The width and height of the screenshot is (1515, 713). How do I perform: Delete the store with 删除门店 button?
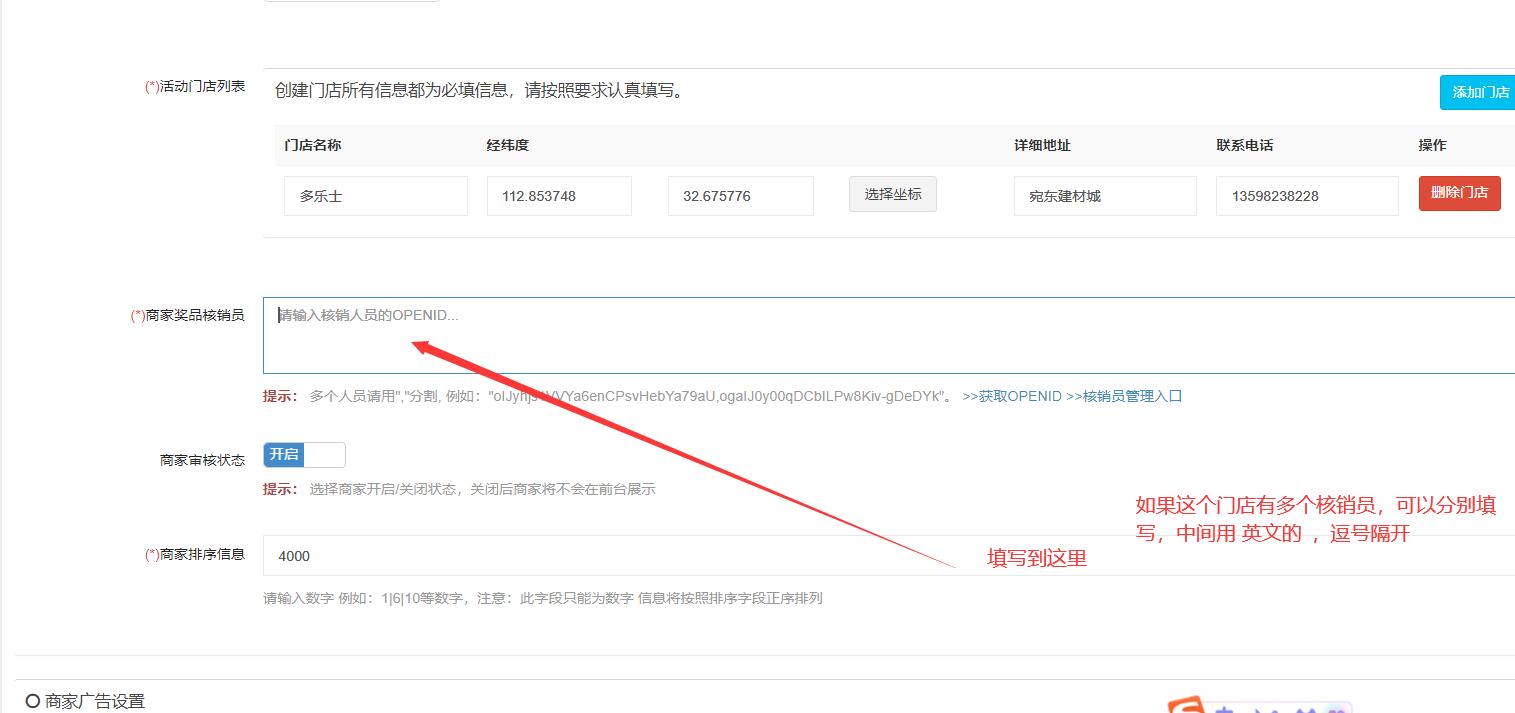click(1459, 193)
